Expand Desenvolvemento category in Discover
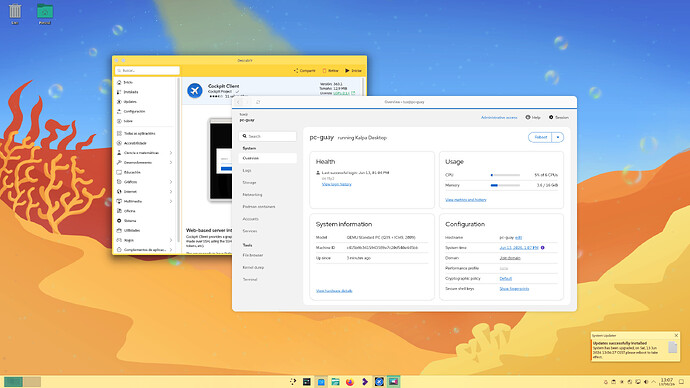 point(171,162)
